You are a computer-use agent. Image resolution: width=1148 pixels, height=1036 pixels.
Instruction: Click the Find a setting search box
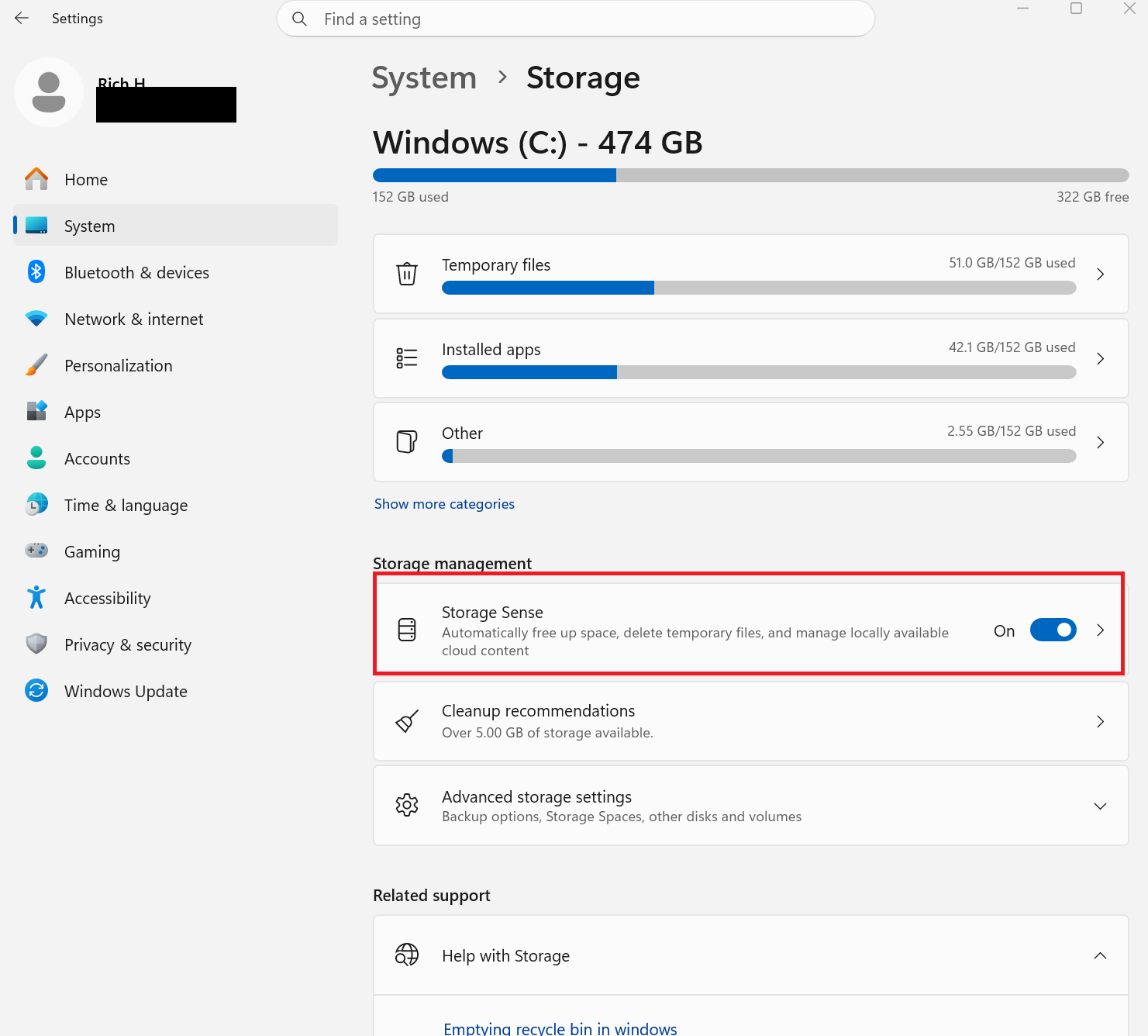click(x=576, y=19)
